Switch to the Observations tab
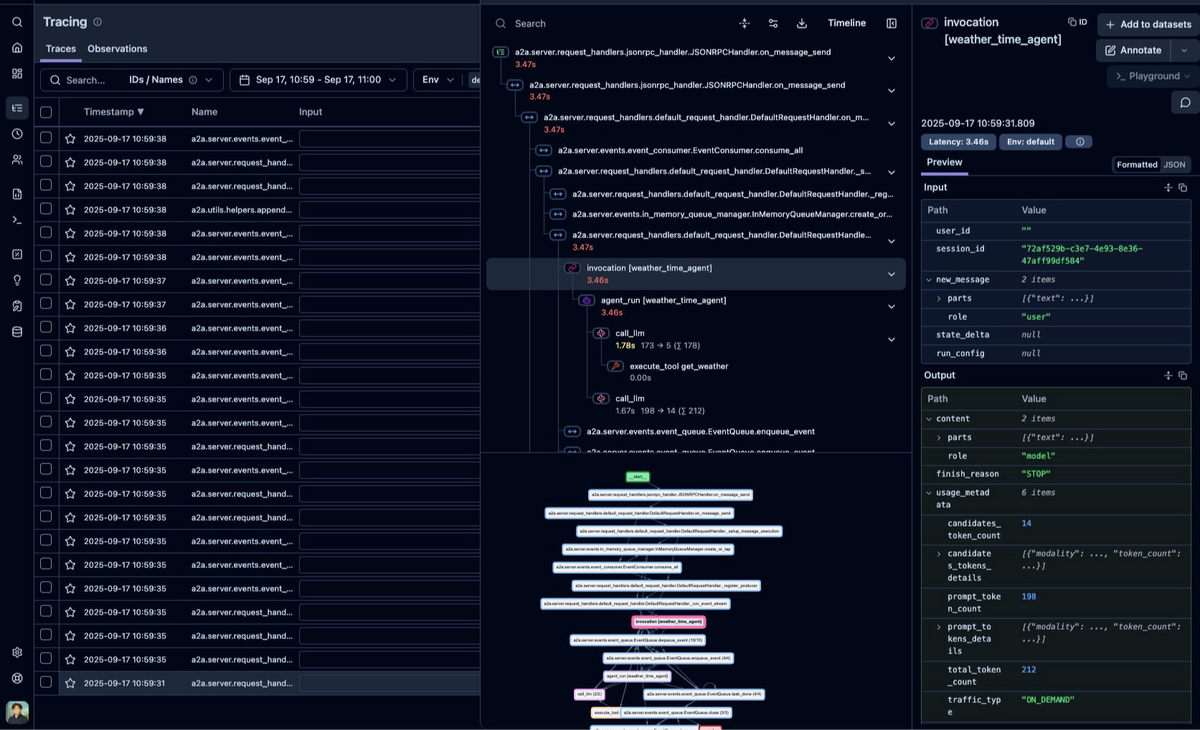The image size is (1200, 730). tap(117, 49)
